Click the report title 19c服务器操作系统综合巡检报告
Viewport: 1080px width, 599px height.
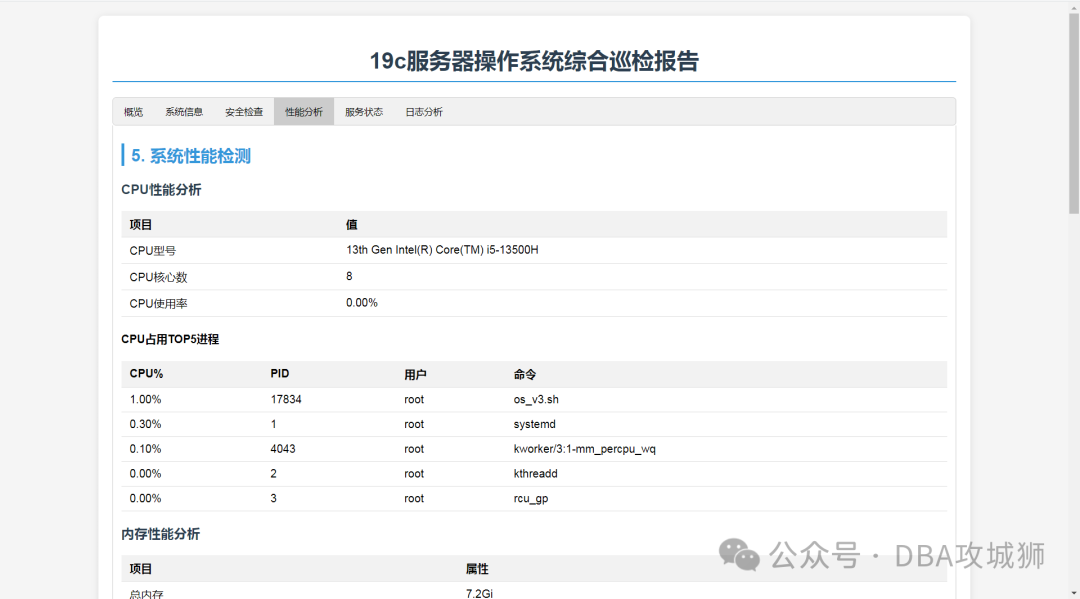pyautogui.click(x=534, y=61)
